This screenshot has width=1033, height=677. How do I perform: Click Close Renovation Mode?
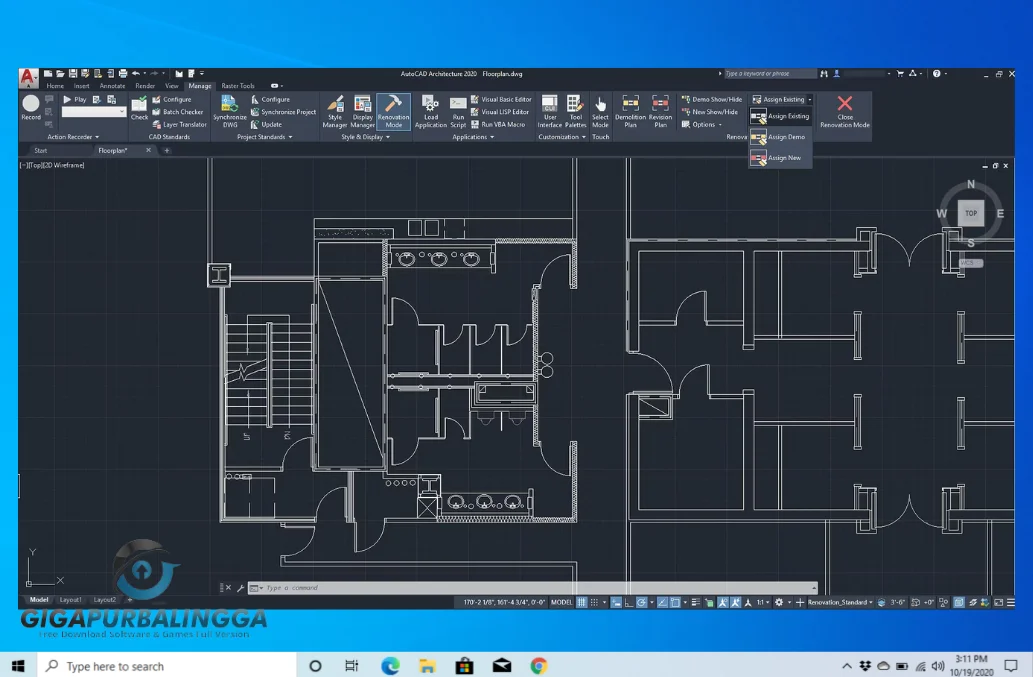[x=845, y=111]
